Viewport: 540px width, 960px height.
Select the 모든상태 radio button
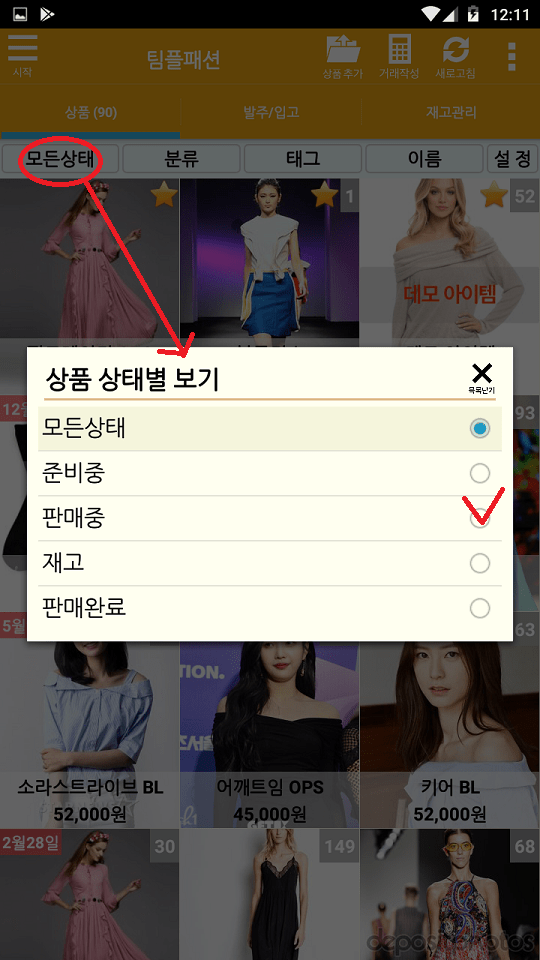[480, 429]
